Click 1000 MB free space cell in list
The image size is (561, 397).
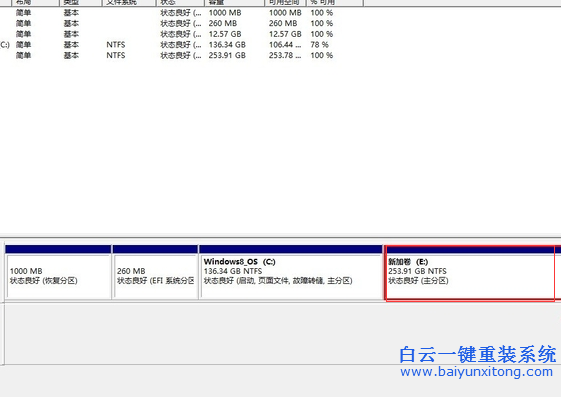285,13
